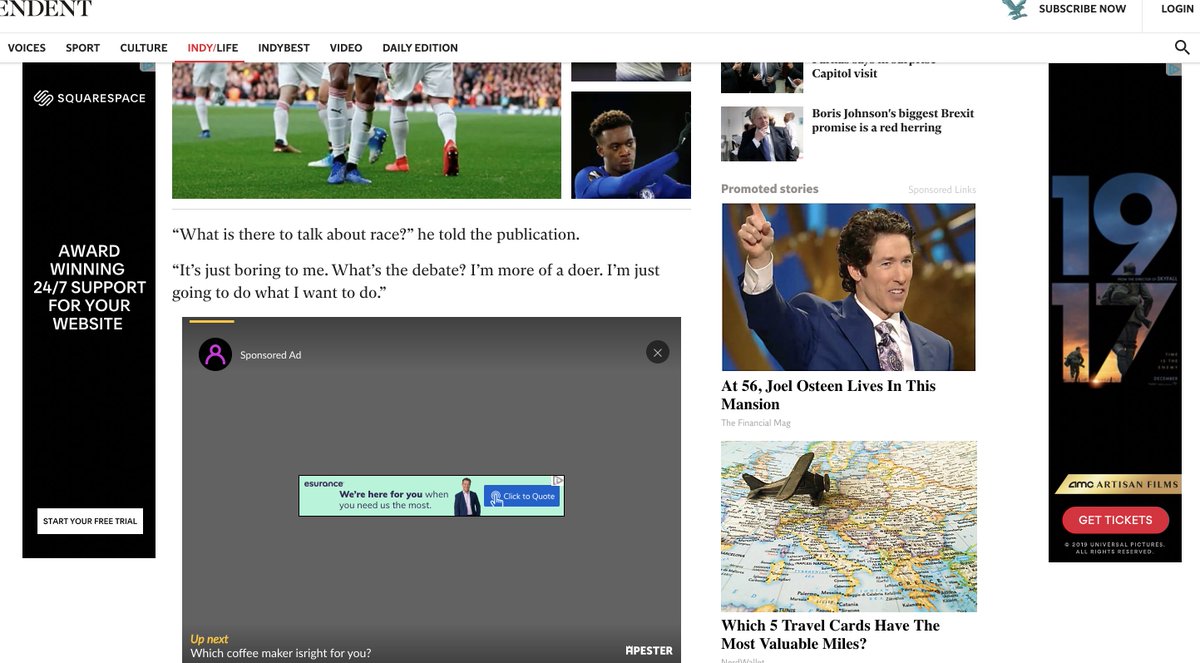Click the Sponsored Ad label text

coord(270,355)
